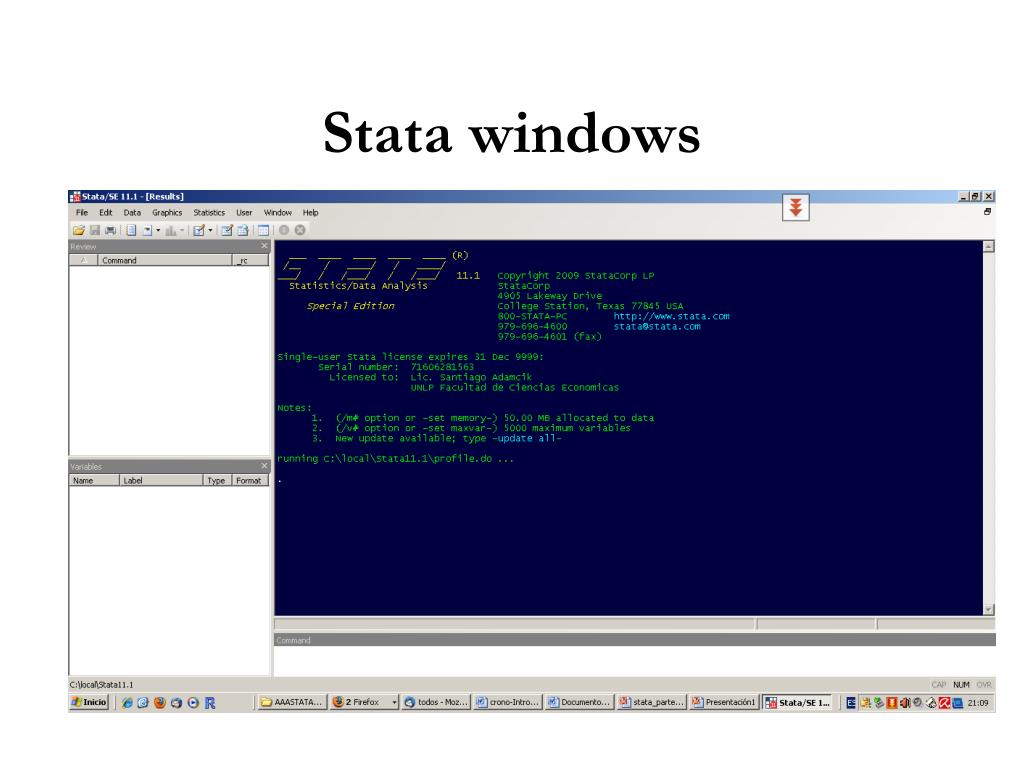Open the Viewer icon dropdown arrow

[158, 230]
